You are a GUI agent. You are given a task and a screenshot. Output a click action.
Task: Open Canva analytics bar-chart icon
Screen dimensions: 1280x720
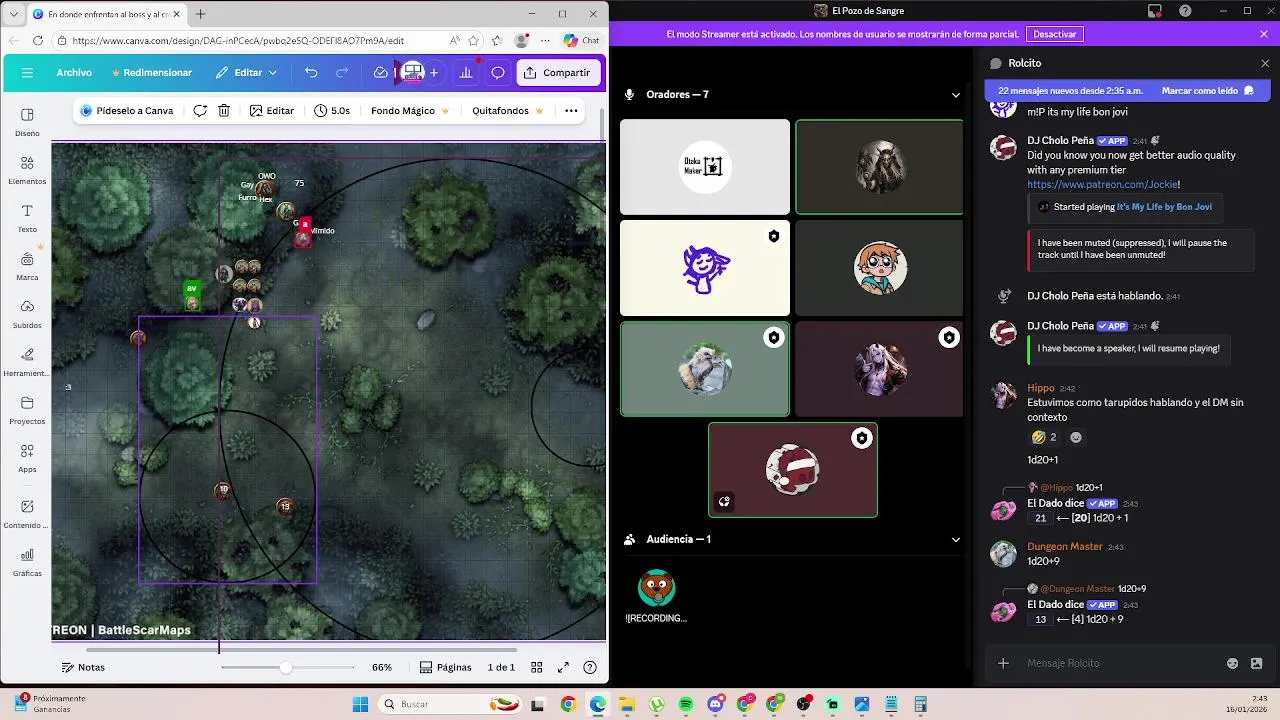click(x=466, y=73)
